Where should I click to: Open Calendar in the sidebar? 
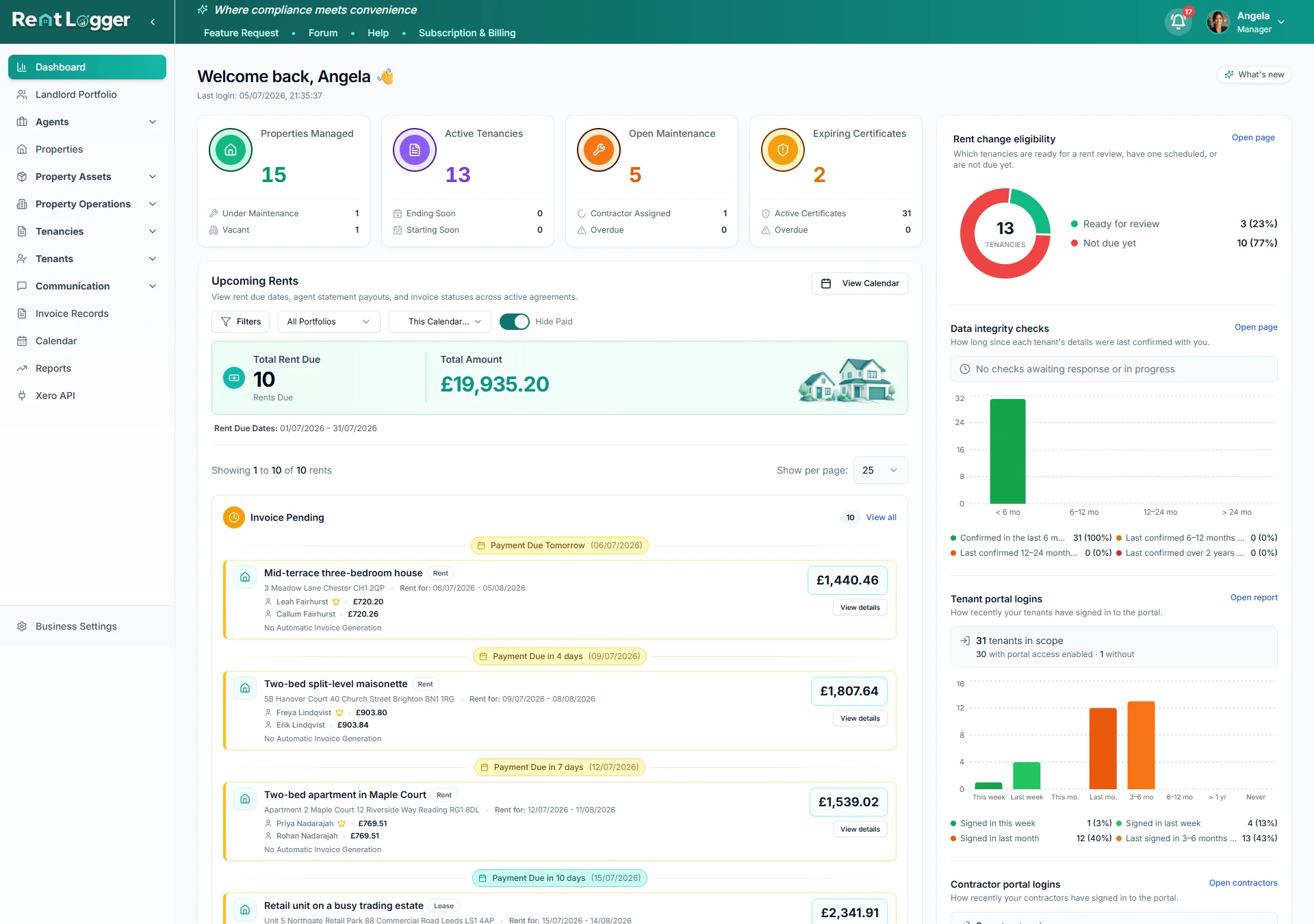[87, 341]
